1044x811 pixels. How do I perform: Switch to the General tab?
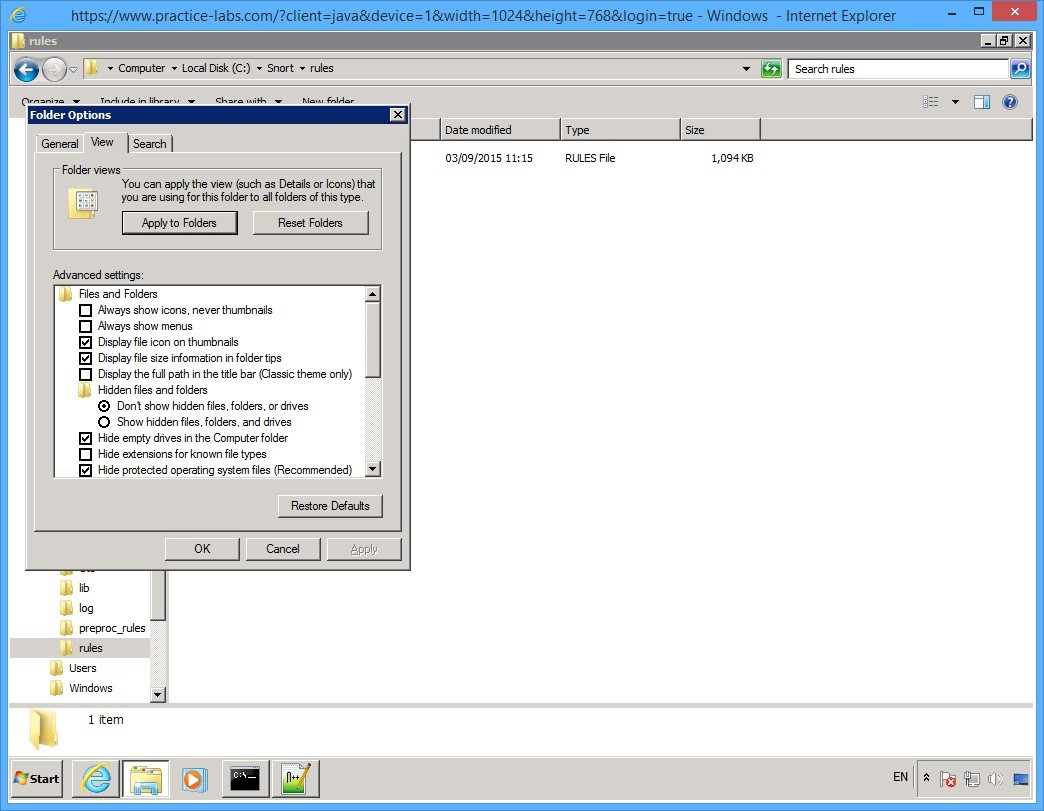59,143
